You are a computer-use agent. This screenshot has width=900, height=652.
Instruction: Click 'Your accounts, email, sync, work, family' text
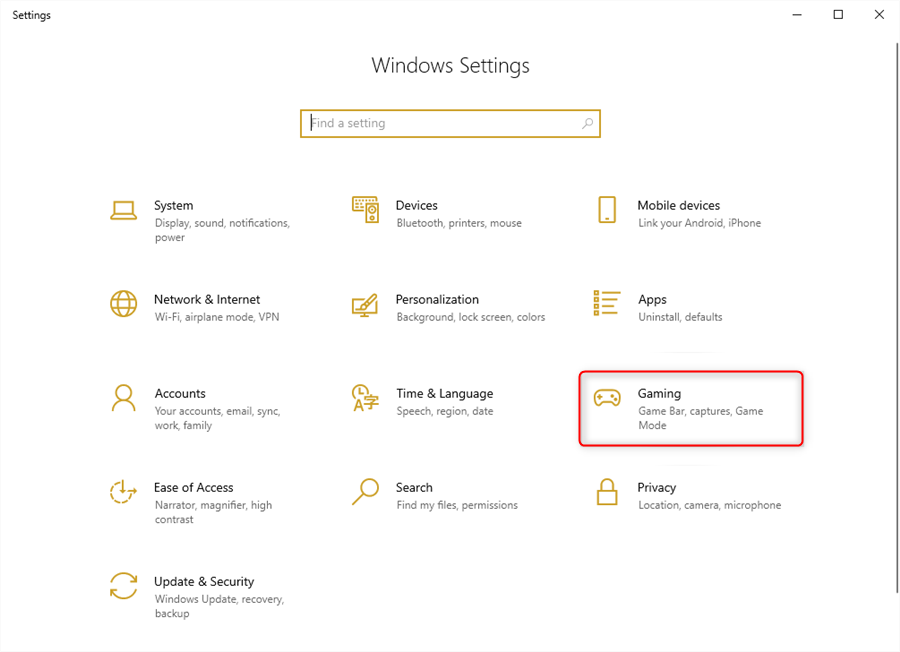(217, 418)
